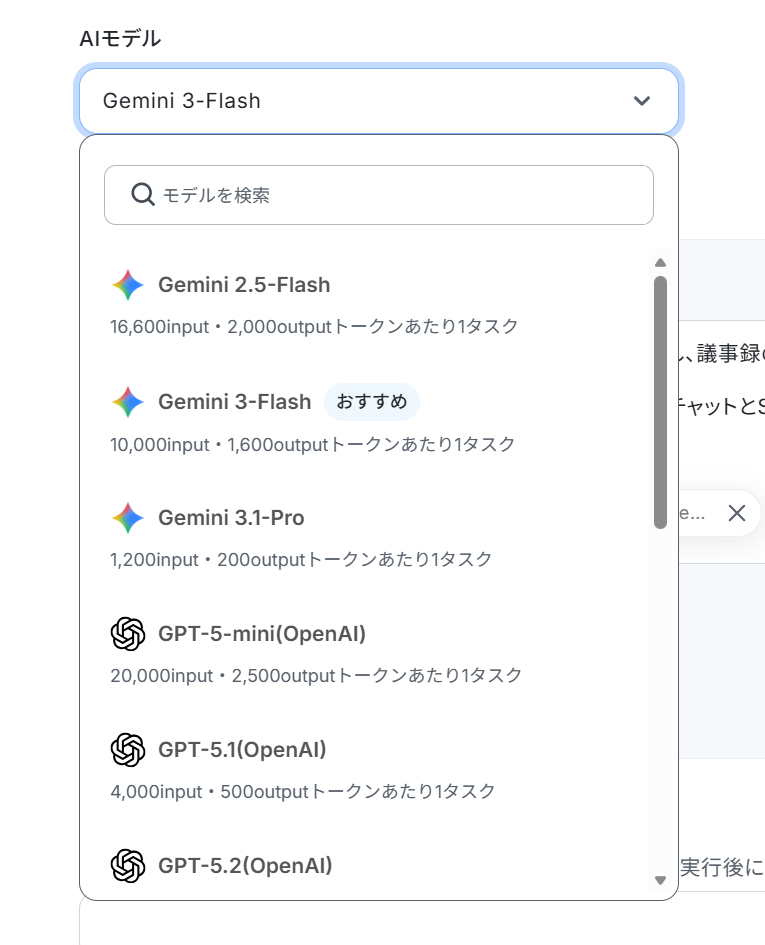
Task: Click the 4,000input・500output token description
Action: (303, 791)
